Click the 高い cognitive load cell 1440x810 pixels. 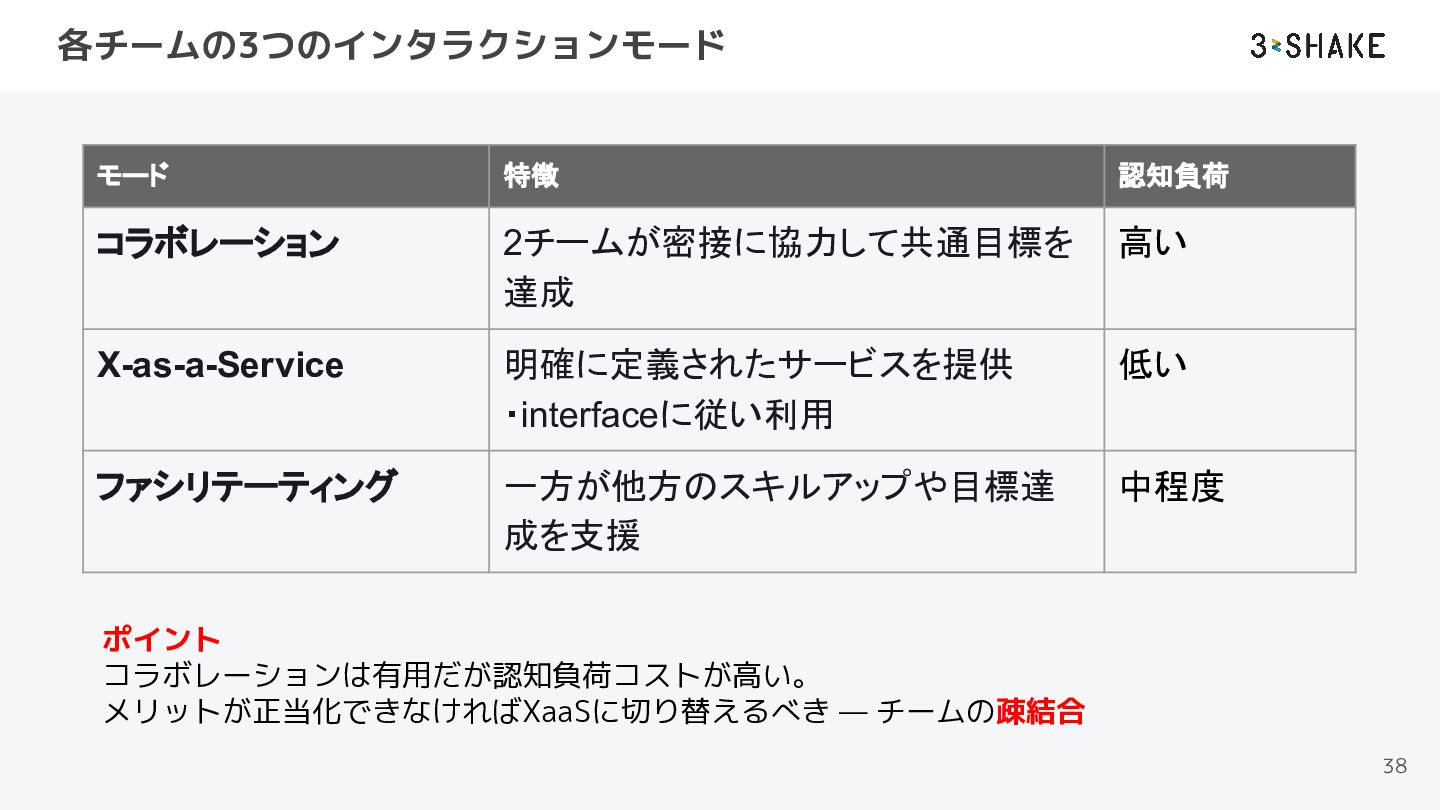tap(1153, 243)
